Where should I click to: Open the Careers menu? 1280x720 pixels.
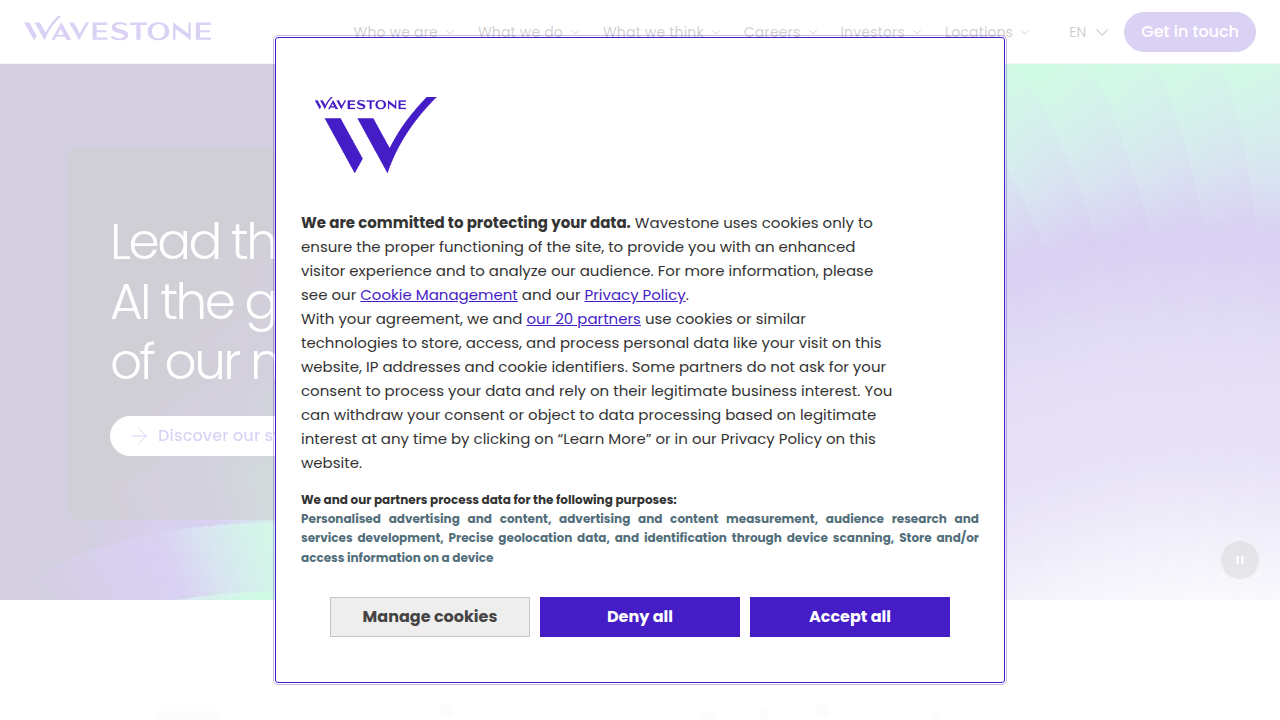pos(781,32)
